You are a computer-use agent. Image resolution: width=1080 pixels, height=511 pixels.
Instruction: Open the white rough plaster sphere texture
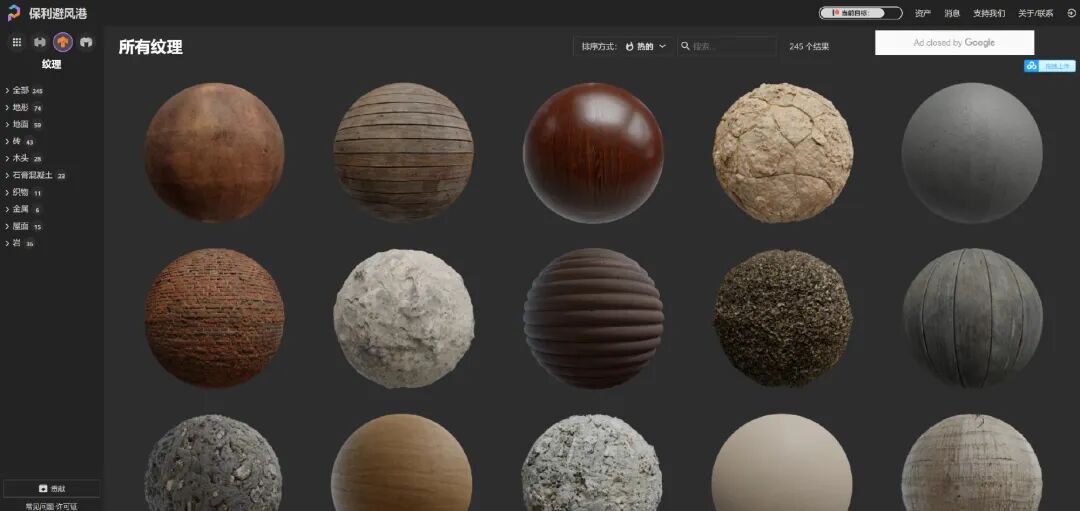pyautogui.click(x=404, y=318)
